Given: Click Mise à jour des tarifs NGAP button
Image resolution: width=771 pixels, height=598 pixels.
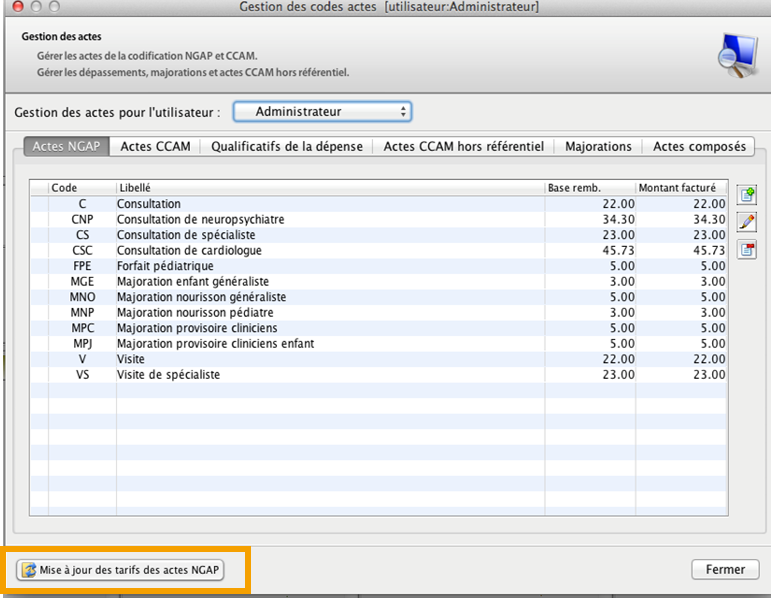Looking at the screenshot, I should 120,570.
